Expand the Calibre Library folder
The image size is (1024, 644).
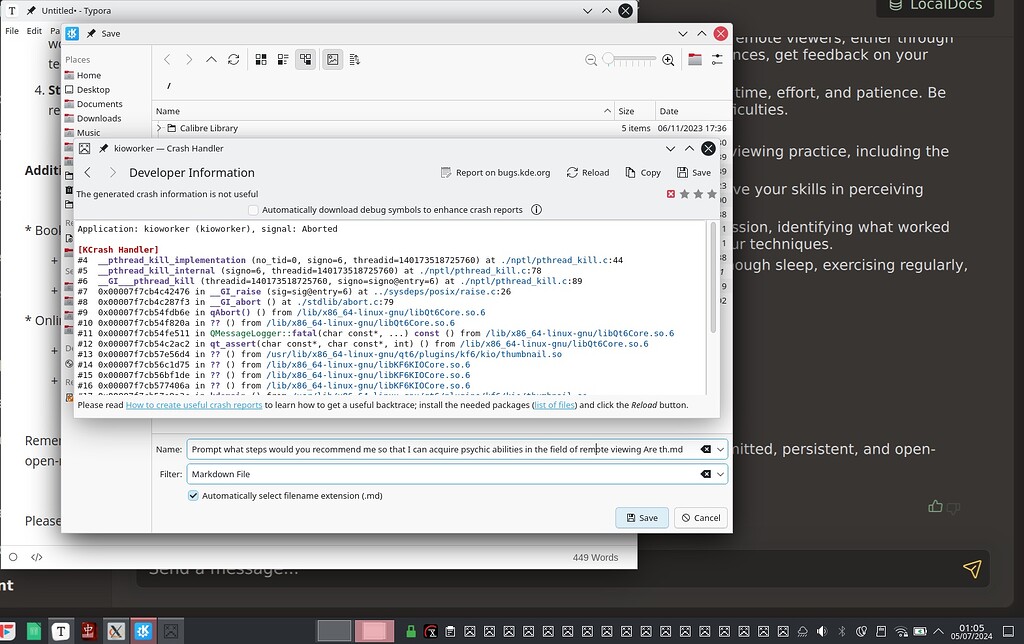coord(159,128)
